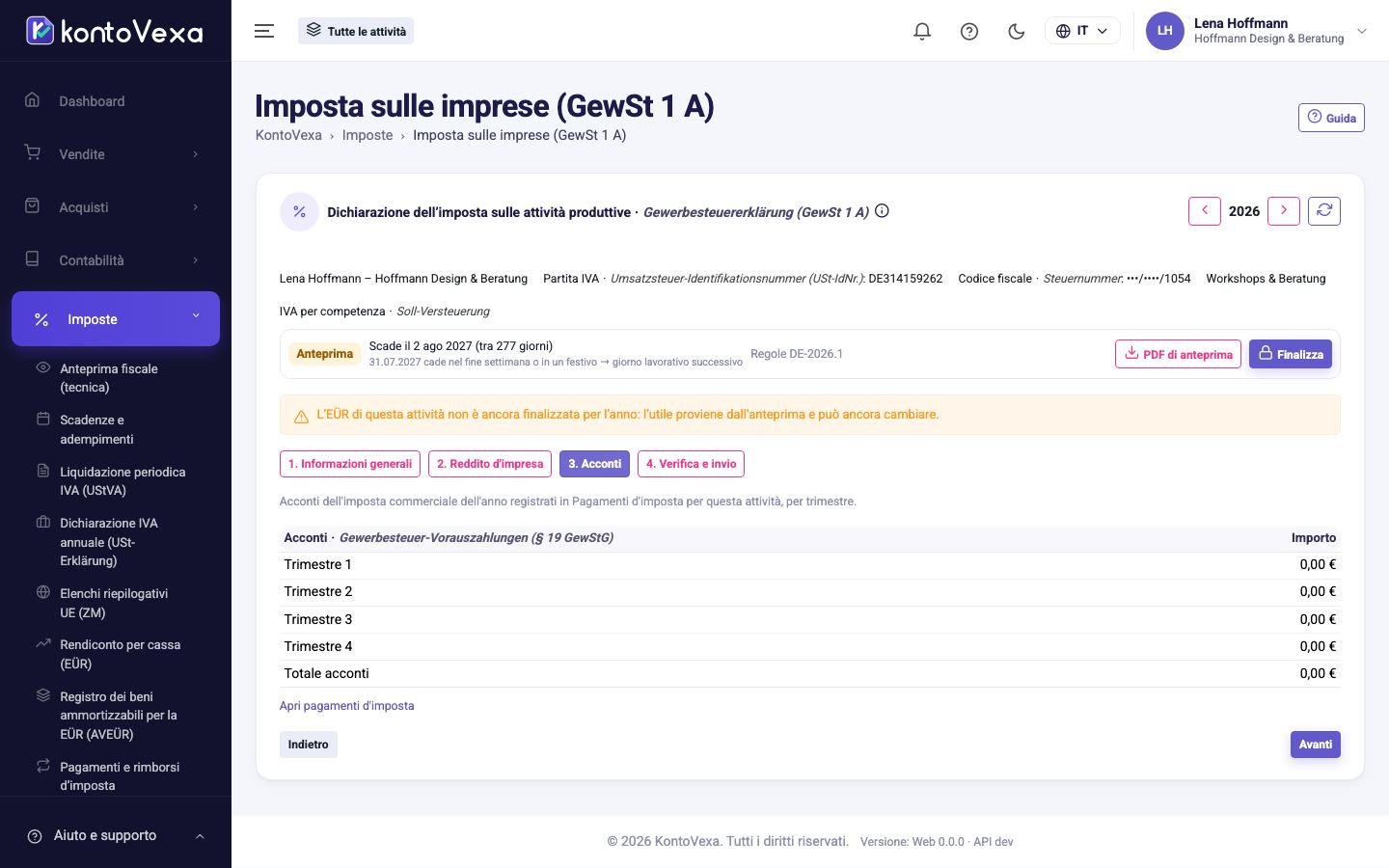This screenshot has width=1389, height=868.
Task: Click Imposte breadcrumb link
Action: [x=368, y=135]
